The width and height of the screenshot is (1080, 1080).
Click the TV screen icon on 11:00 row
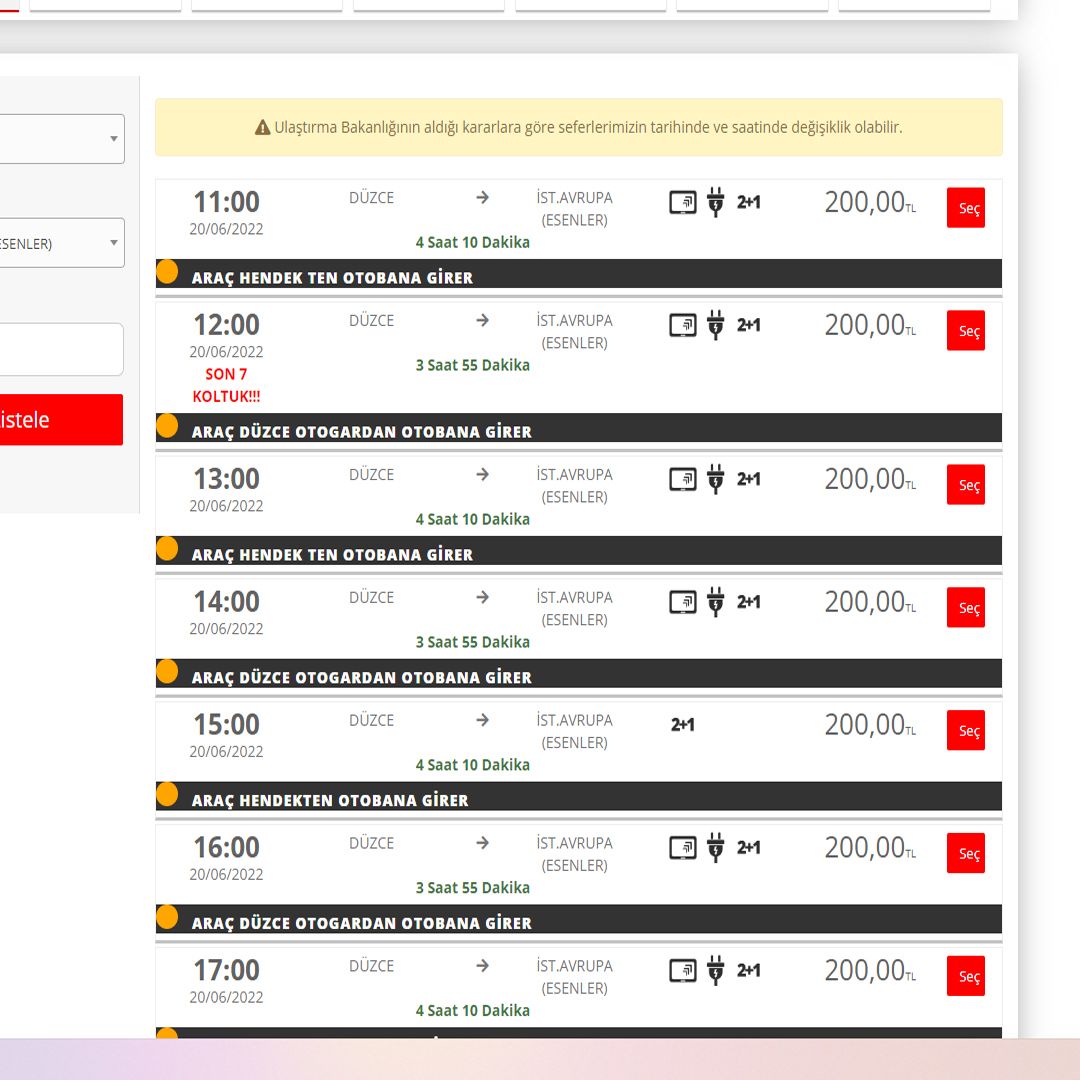pos(683,202)
